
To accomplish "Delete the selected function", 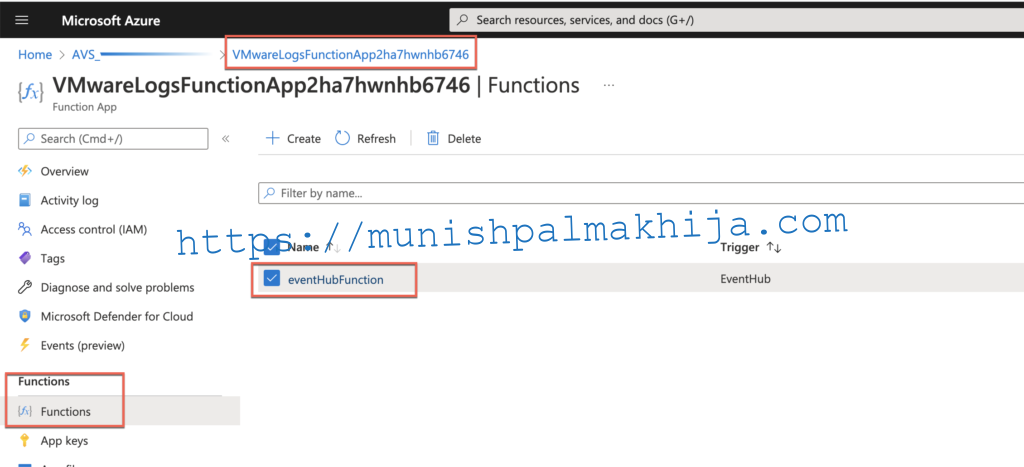I will point(453,138).
